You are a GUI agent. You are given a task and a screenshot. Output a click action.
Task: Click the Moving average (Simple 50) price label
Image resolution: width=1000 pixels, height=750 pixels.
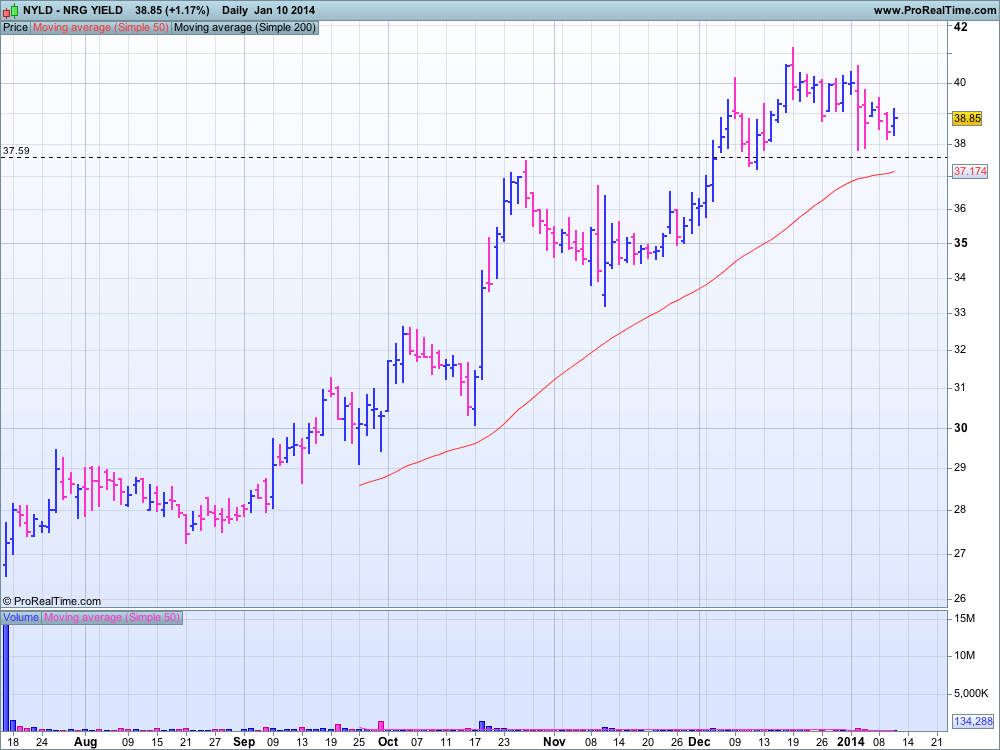pyautogui.click(x=101, y=27)
